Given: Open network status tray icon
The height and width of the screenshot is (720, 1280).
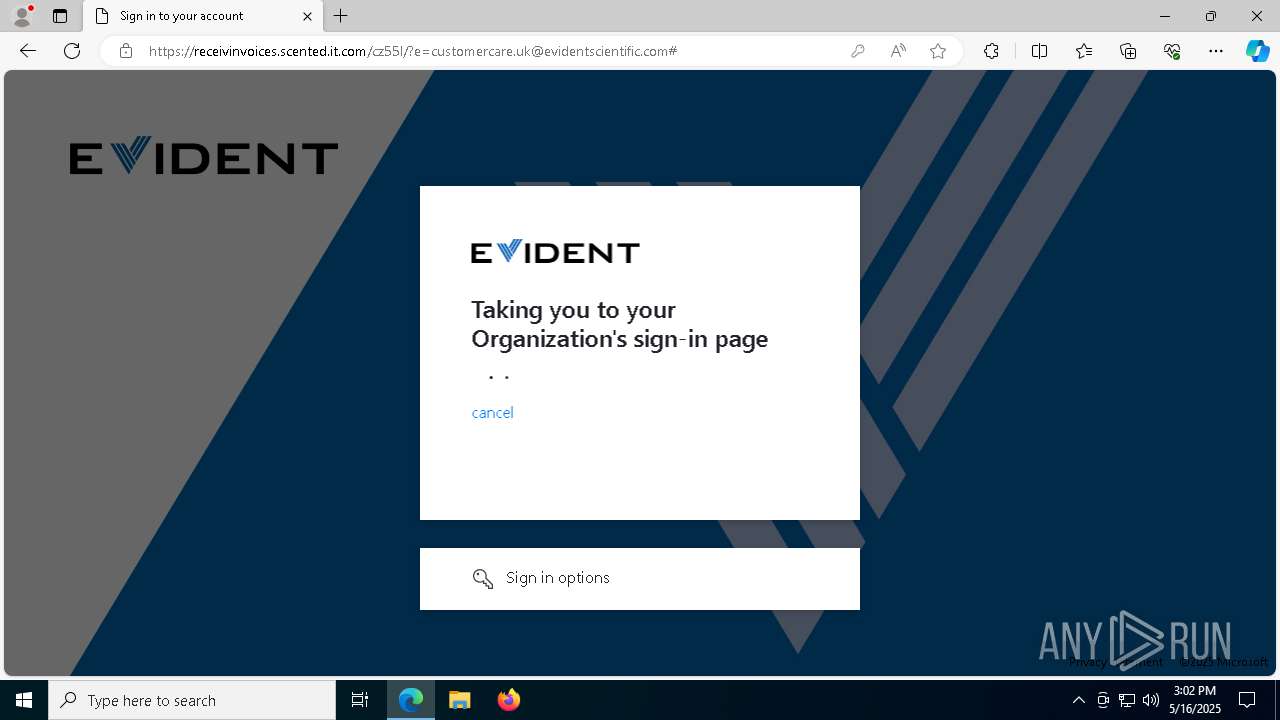Looking at the screenshot, I should click(1127, 700).
